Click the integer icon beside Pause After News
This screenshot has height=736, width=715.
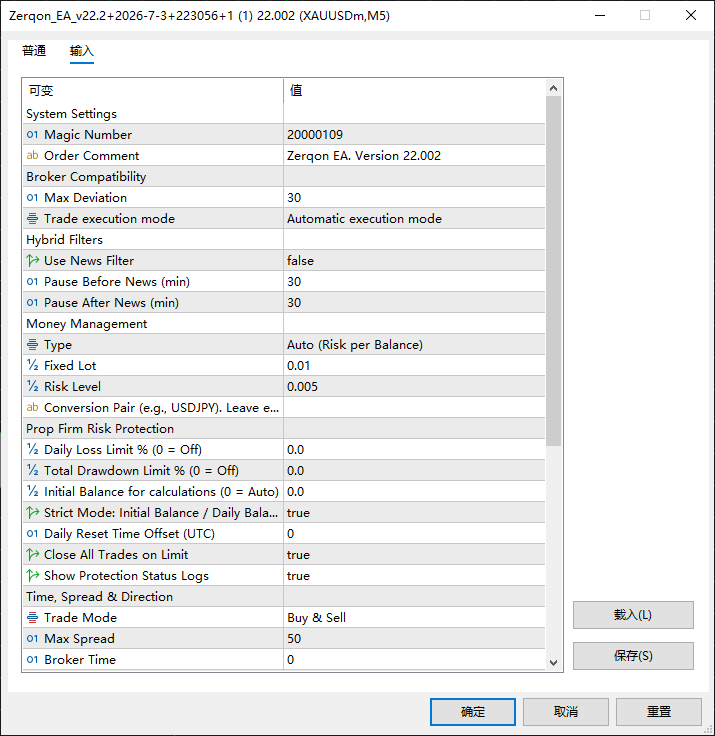(x=32, y=303)
